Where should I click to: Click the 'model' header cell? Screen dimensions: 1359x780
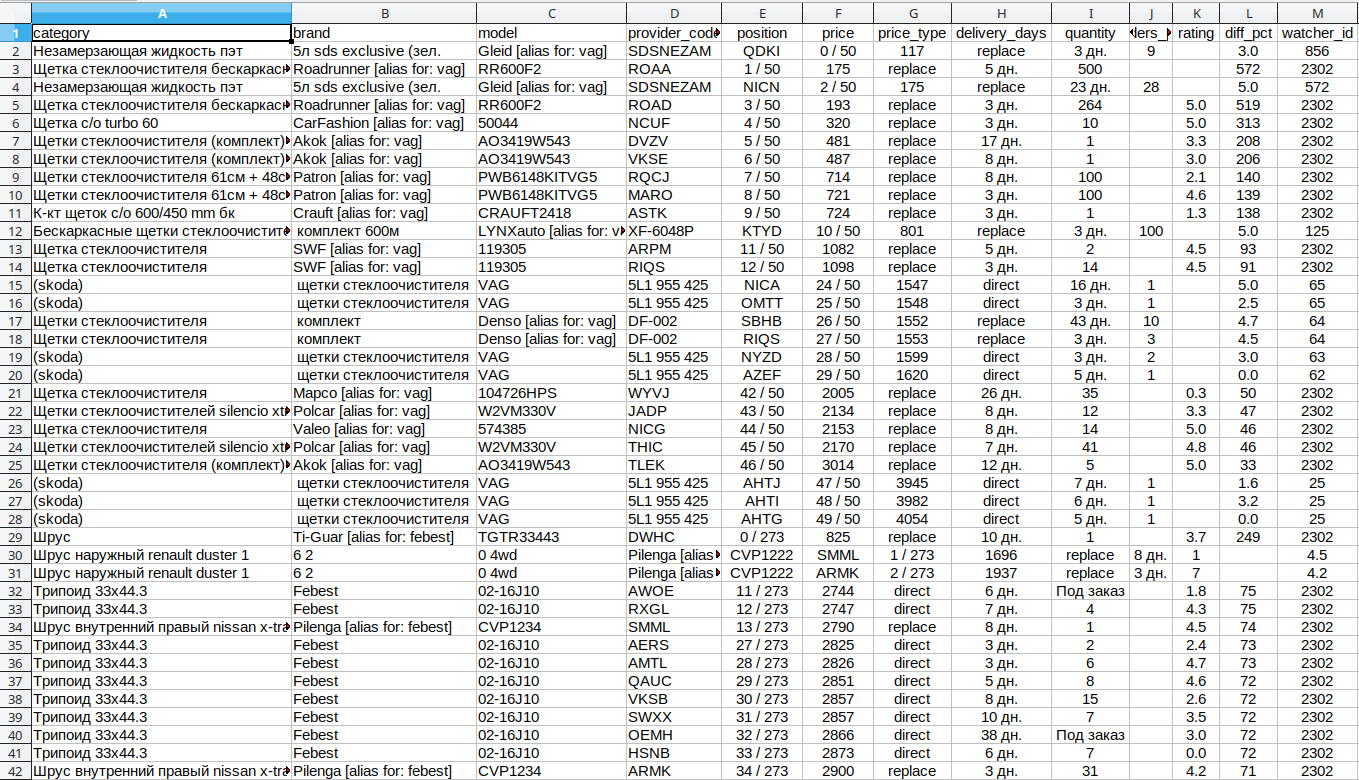coord(551,33)
